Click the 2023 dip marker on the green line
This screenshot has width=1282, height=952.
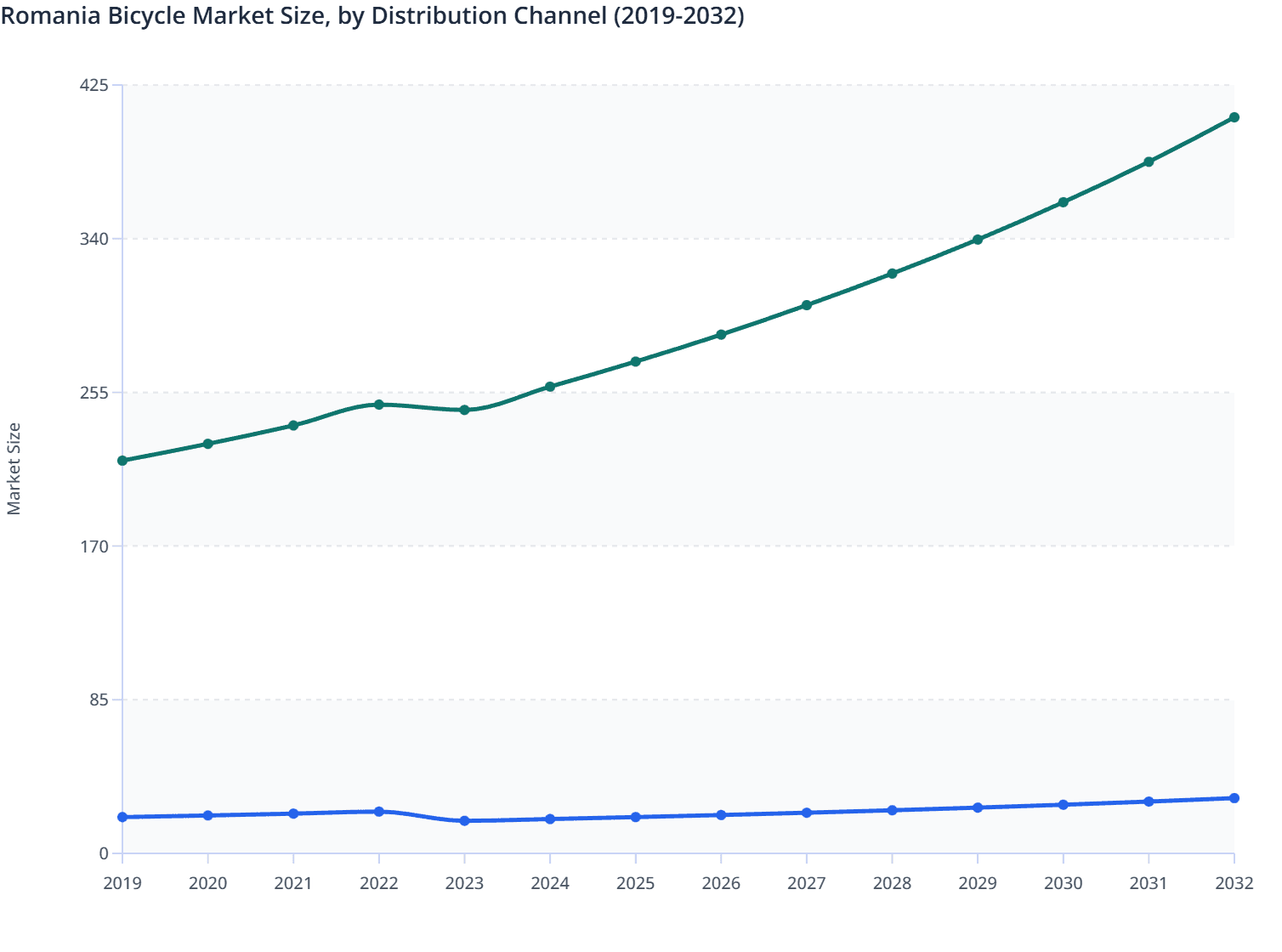463,411
